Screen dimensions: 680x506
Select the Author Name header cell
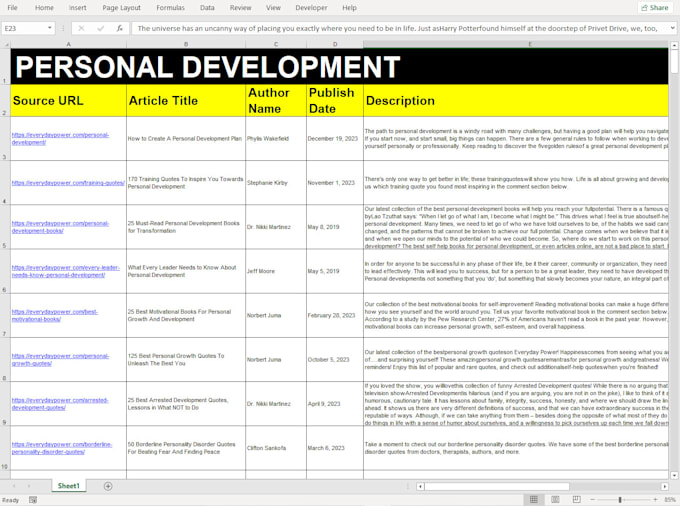pos(275,100)
